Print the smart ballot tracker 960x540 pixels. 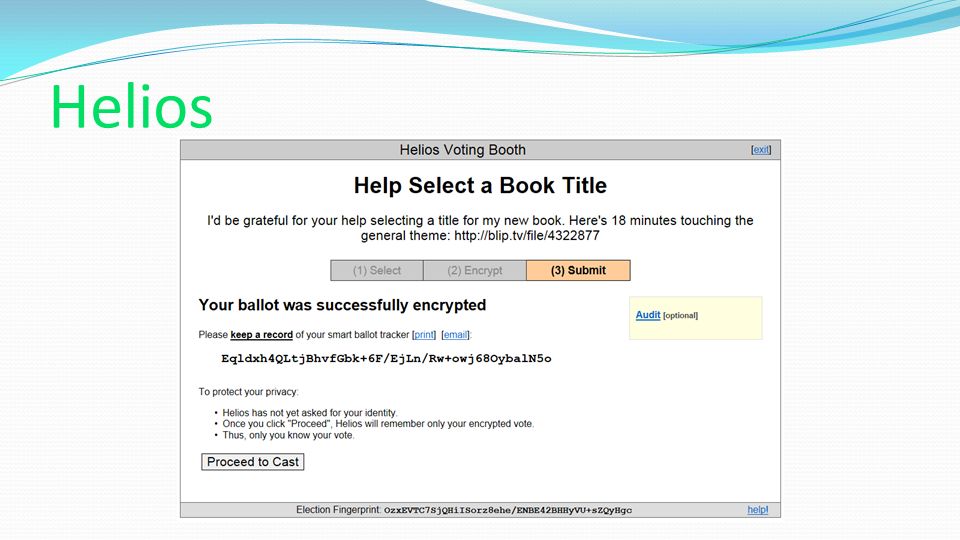[x=424, y=334]
